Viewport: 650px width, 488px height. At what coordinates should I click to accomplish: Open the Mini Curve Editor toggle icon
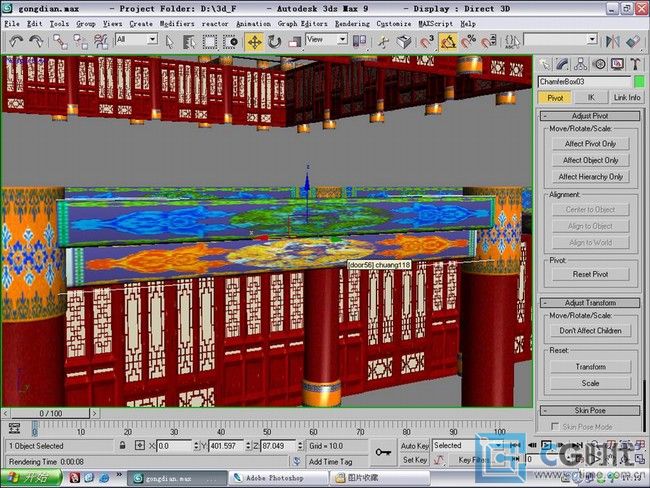coord(15,428)
